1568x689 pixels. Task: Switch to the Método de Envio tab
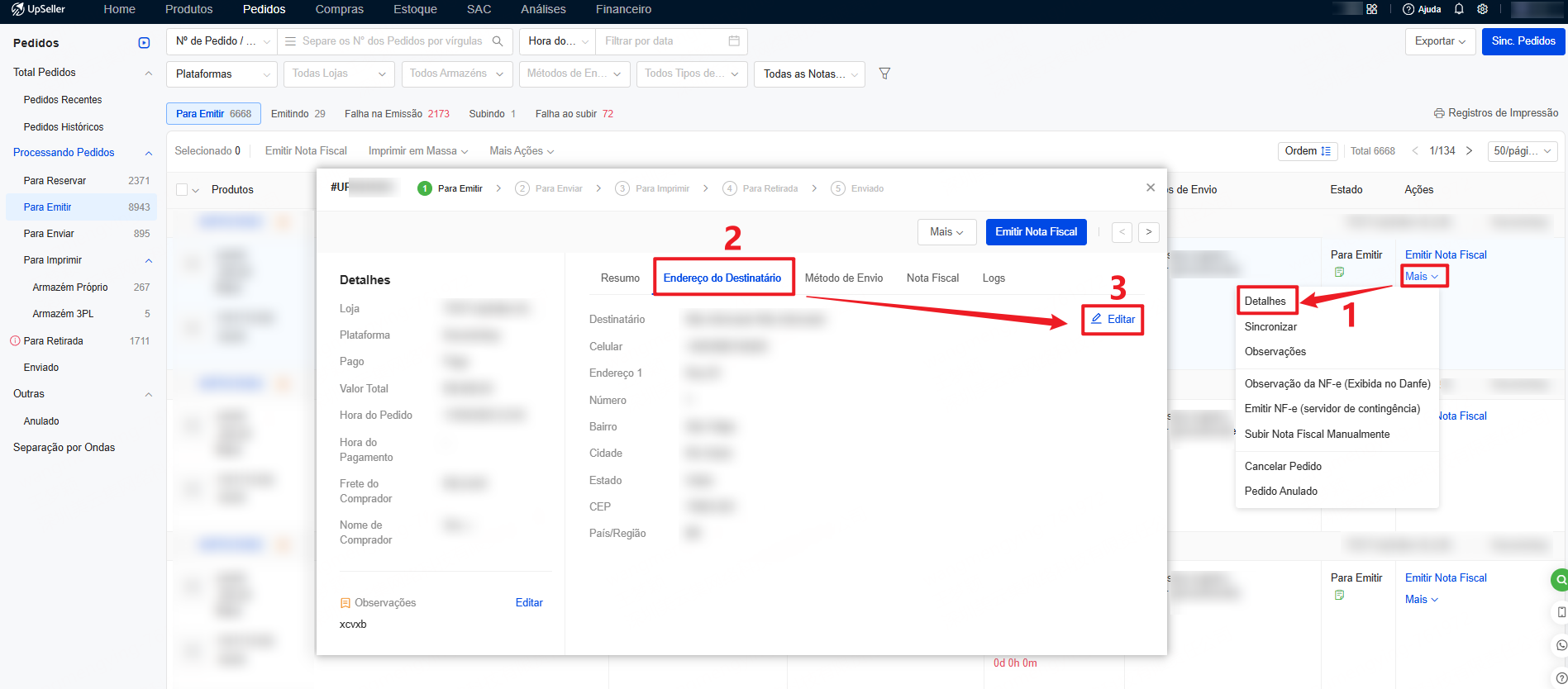click(843, 278)
